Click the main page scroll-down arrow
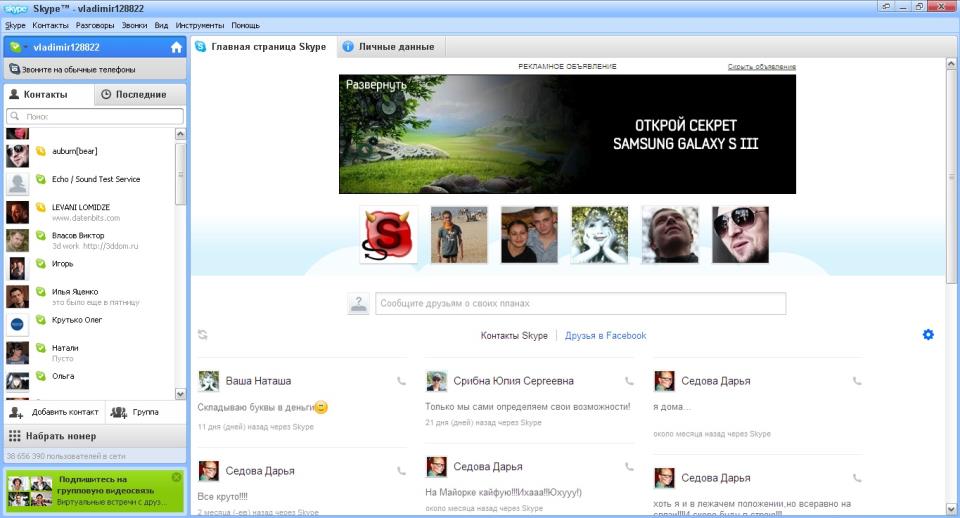Screen dimensions: 960x518 tap(951, 508)
